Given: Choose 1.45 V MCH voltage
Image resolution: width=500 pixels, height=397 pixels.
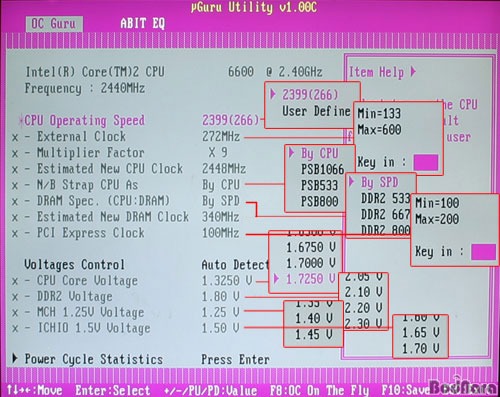Looking at the screenshot, I should (314, 334).
